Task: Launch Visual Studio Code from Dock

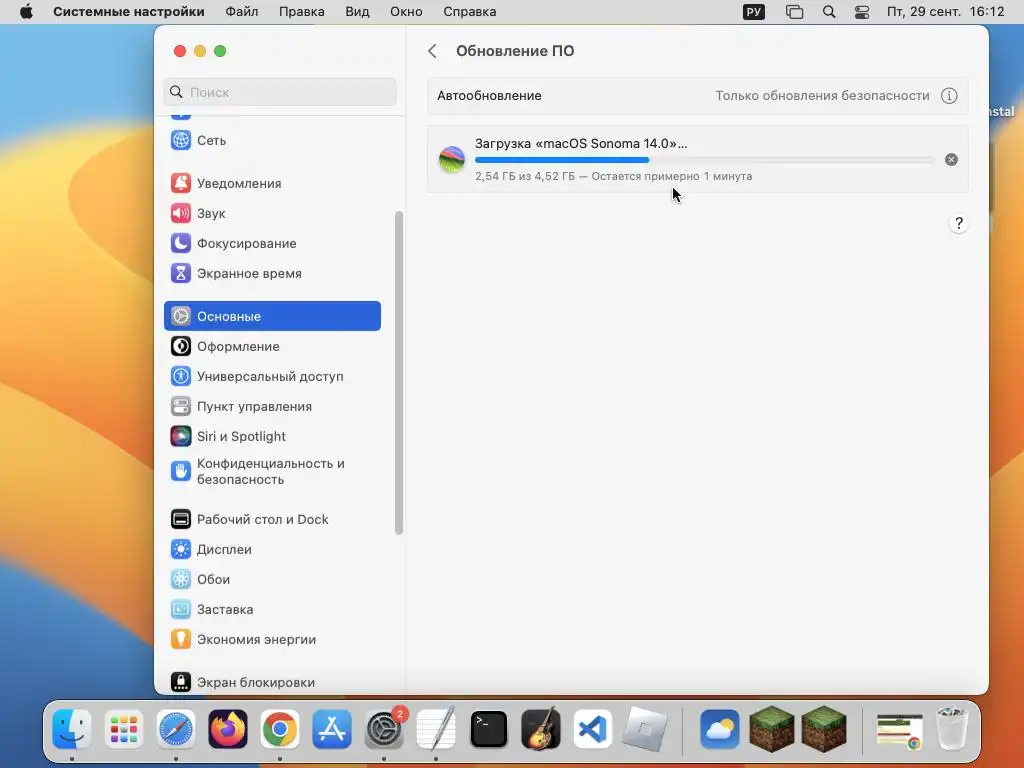Action: (592, 729)
